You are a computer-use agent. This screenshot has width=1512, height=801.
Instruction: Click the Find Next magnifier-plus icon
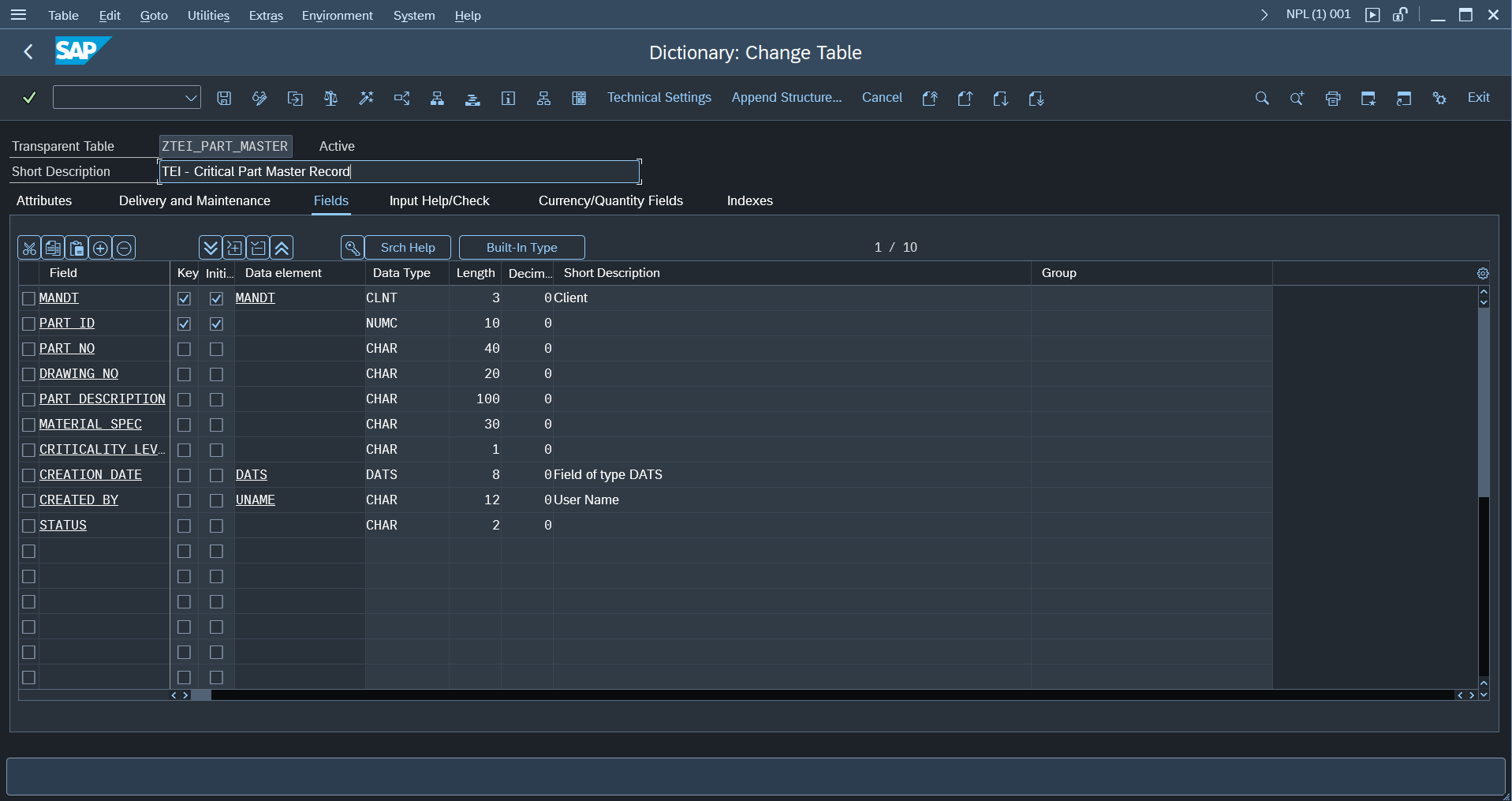pos(1297,98)
